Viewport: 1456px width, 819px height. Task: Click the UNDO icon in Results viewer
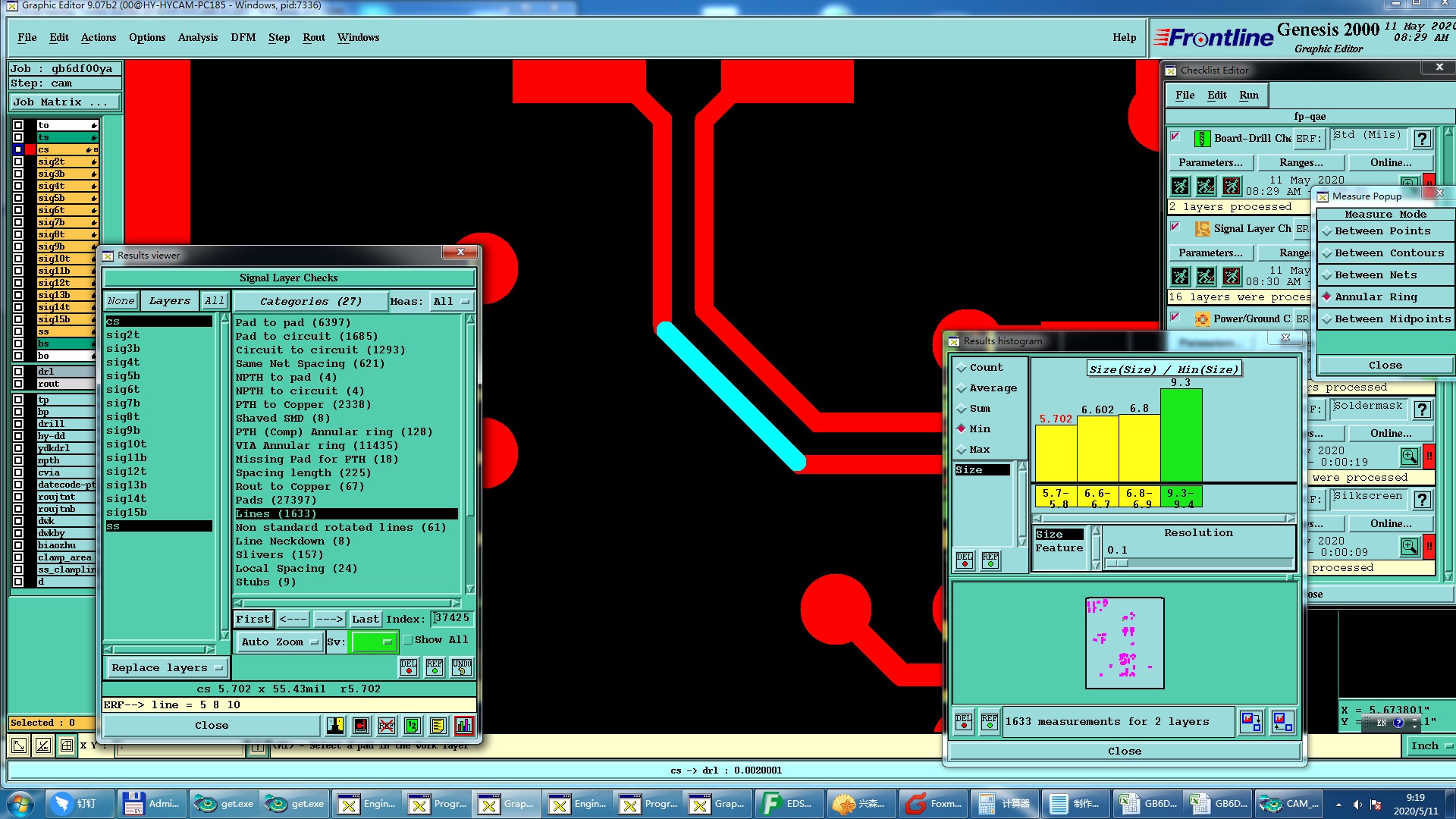click(x=461, y=667)
